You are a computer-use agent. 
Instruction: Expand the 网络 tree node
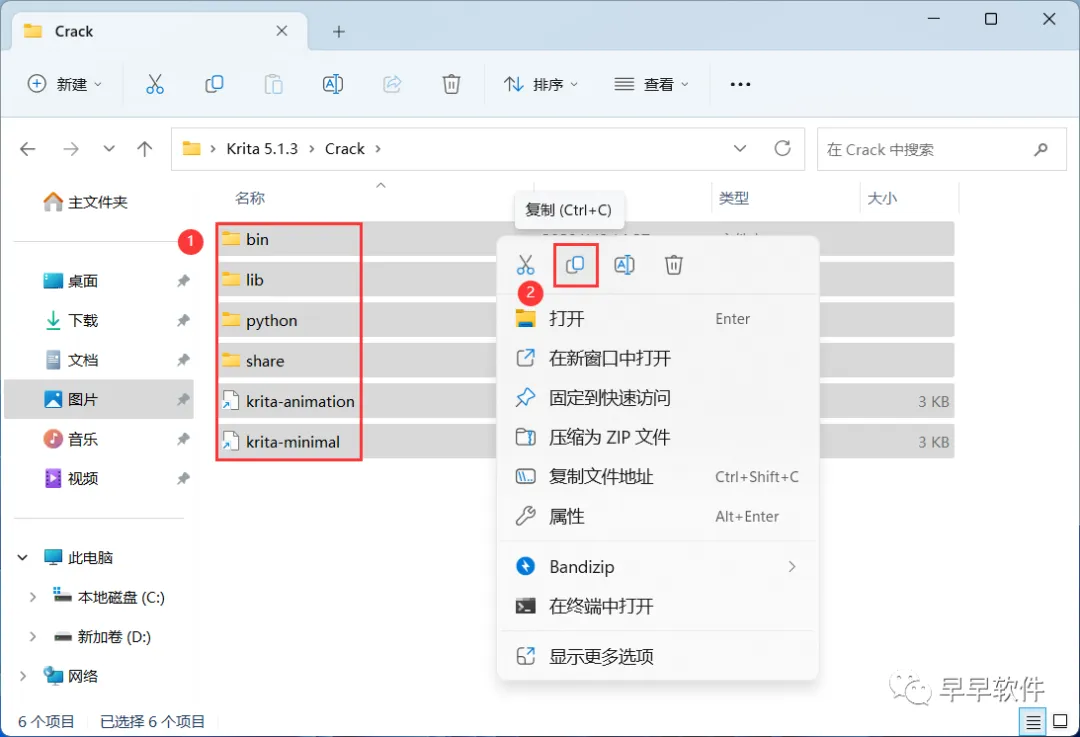coord(23,676)
